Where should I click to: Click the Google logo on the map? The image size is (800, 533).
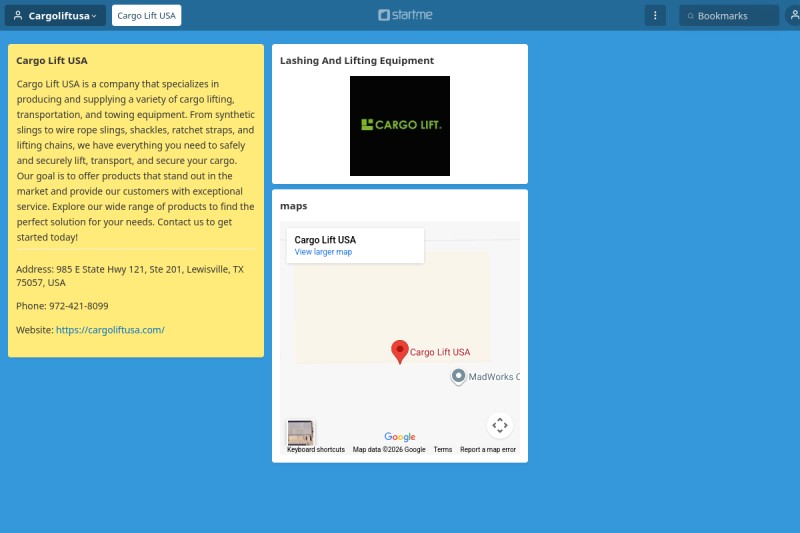[x=400, y=437]
